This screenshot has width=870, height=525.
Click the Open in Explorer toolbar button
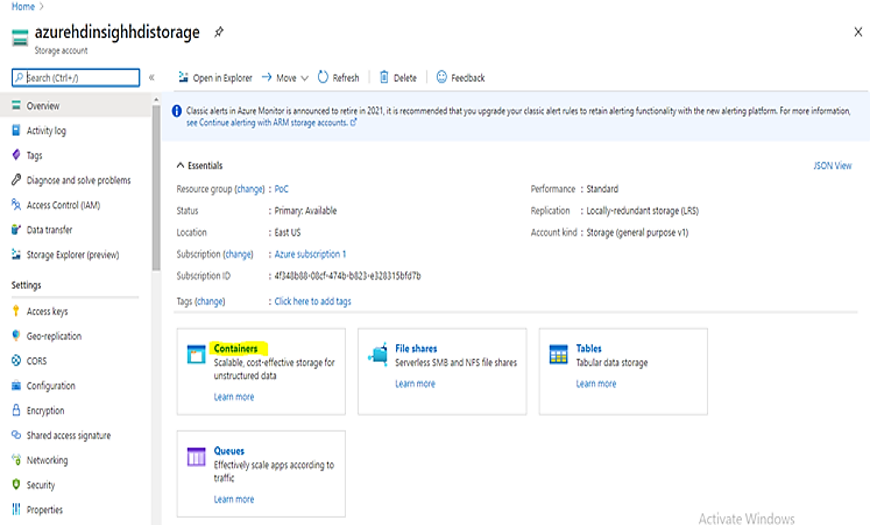(x=215, y=78)
